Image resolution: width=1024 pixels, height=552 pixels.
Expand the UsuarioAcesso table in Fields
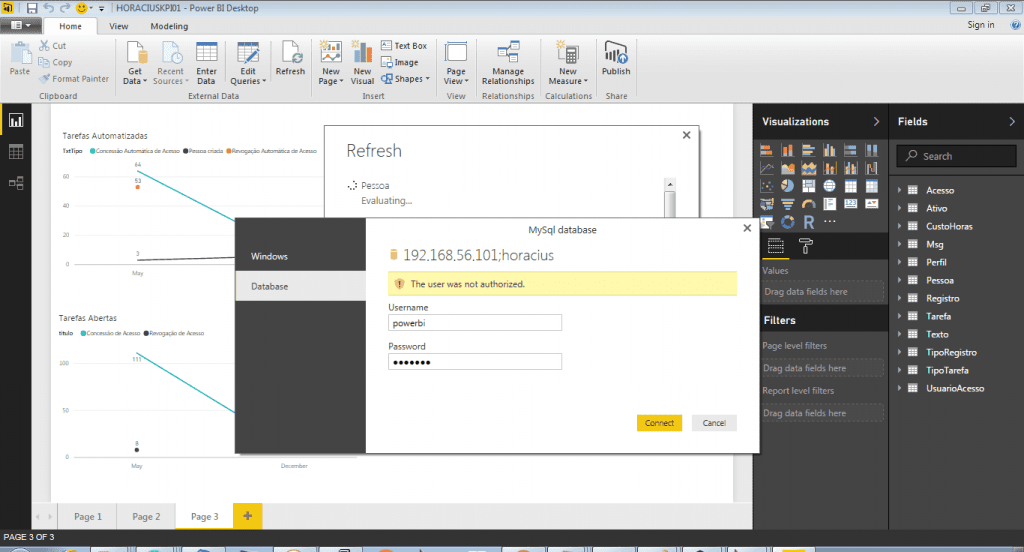tap(899, 388)
